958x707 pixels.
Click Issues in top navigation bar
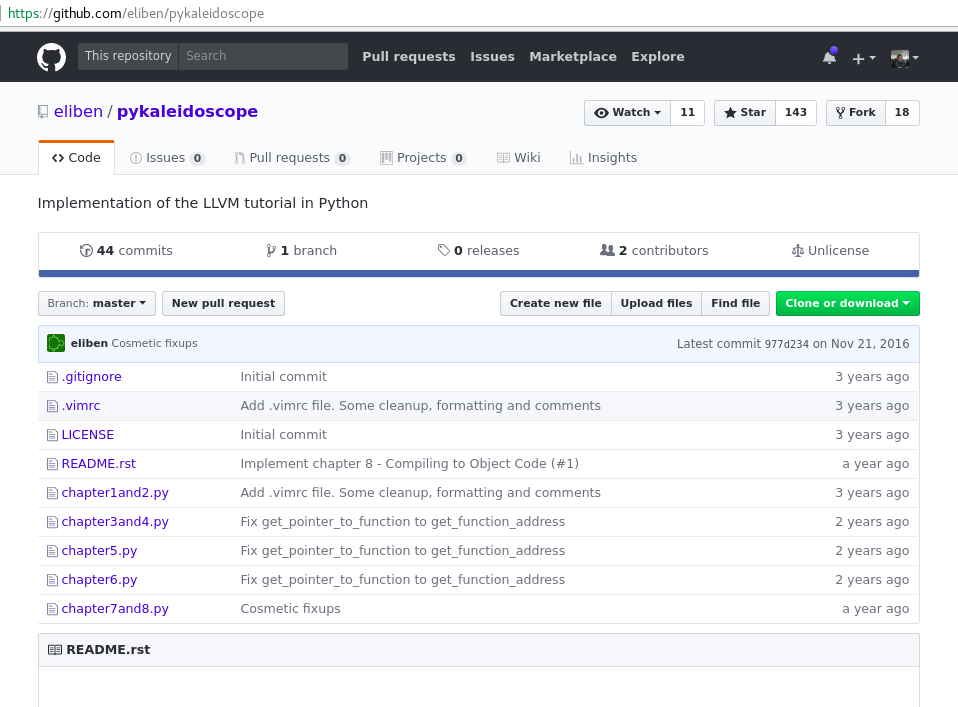(492, 57)
